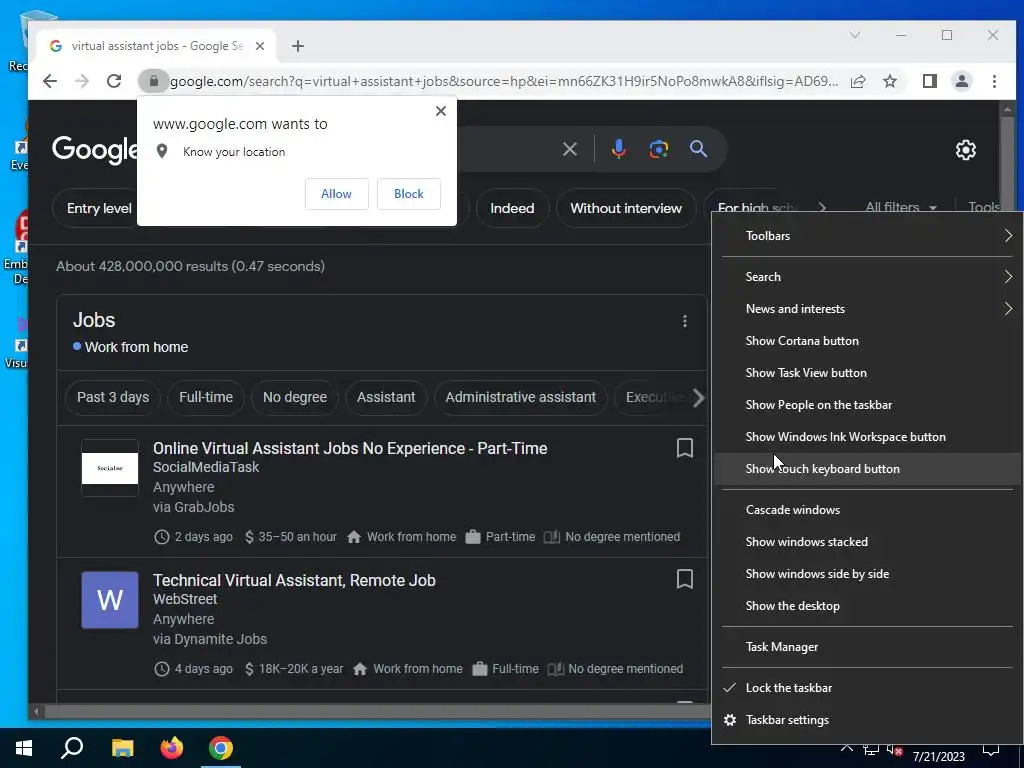
Task: Select Cascade windows
Action: coord(867,510)
